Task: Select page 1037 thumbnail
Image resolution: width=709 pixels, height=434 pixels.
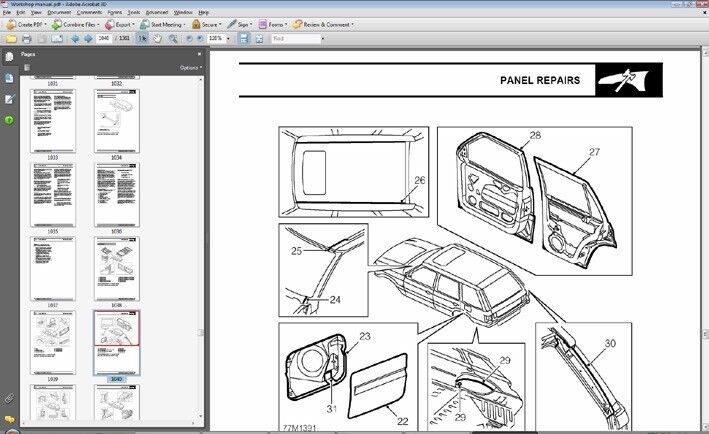Action: click(x=53, y=269)
